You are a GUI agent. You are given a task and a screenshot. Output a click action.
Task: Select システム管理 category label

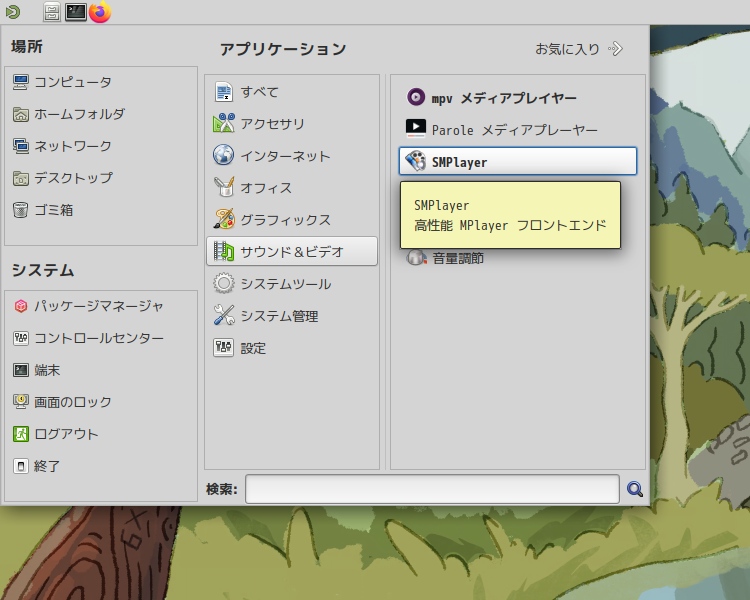279,316
